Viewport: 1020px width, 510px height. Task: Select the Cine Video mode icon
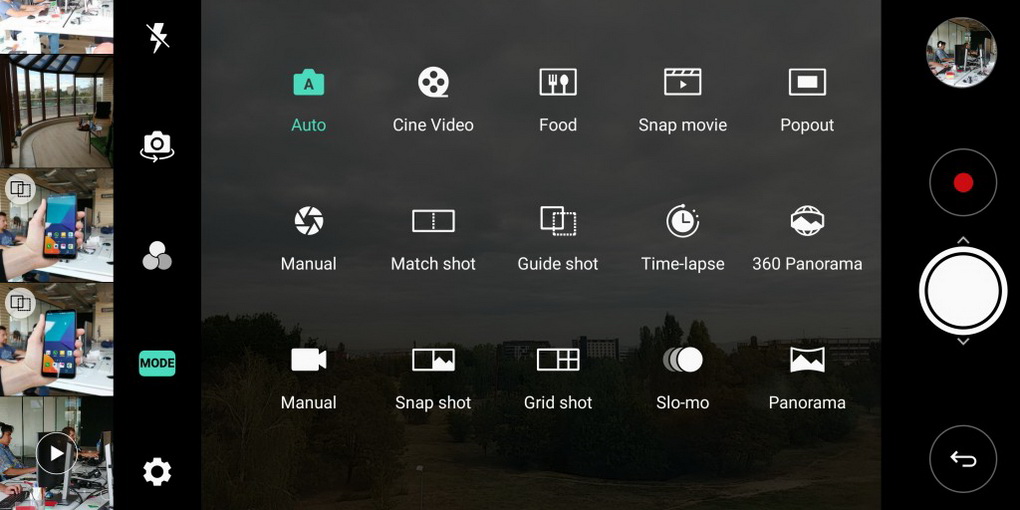[x=433, y=83]
